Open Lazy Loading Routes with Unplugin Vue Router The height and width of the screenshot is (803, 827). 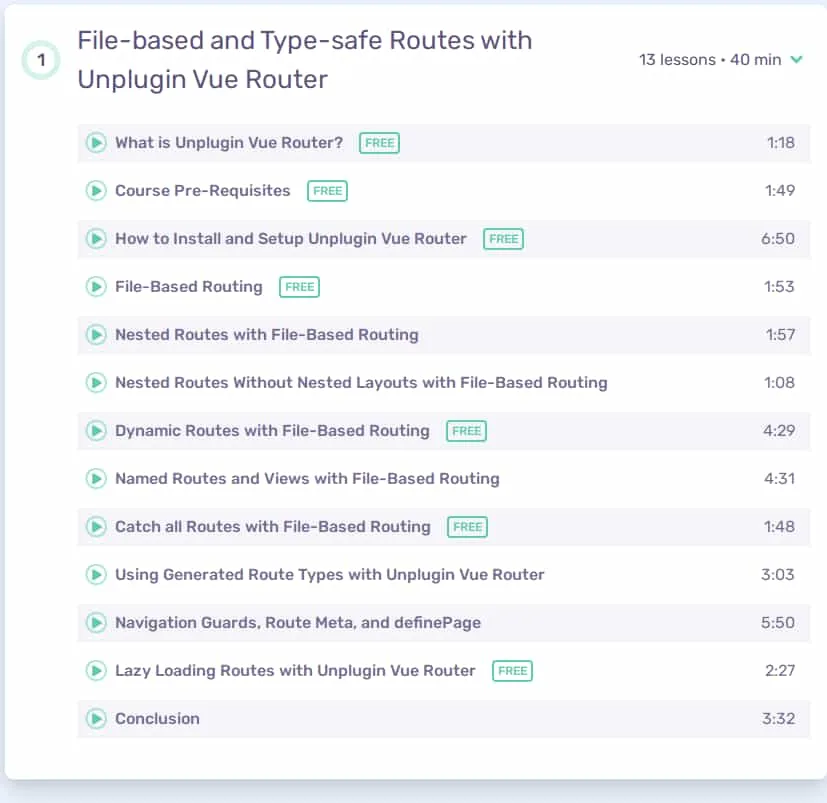[x=295, y=671]
